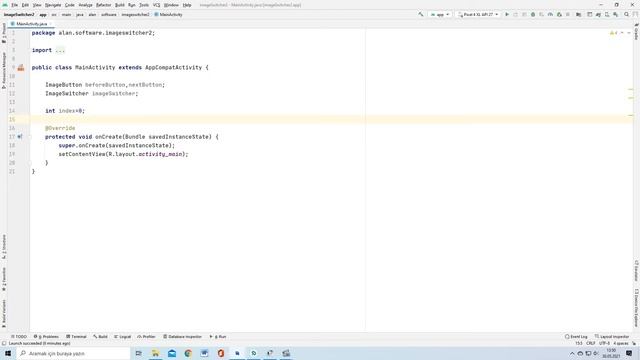Open the Terminal tool window
Viewport: 640px width, 360px height.
point(76,337)
